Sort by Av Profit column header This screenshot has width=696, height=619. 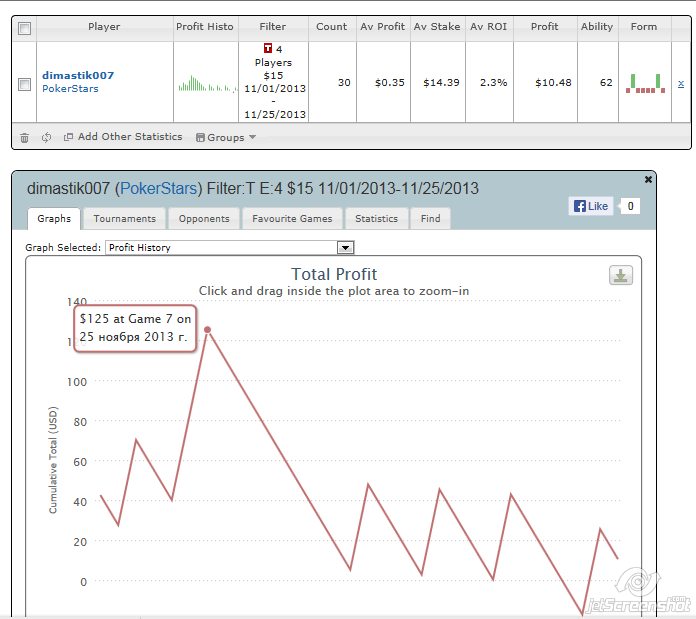383,27
